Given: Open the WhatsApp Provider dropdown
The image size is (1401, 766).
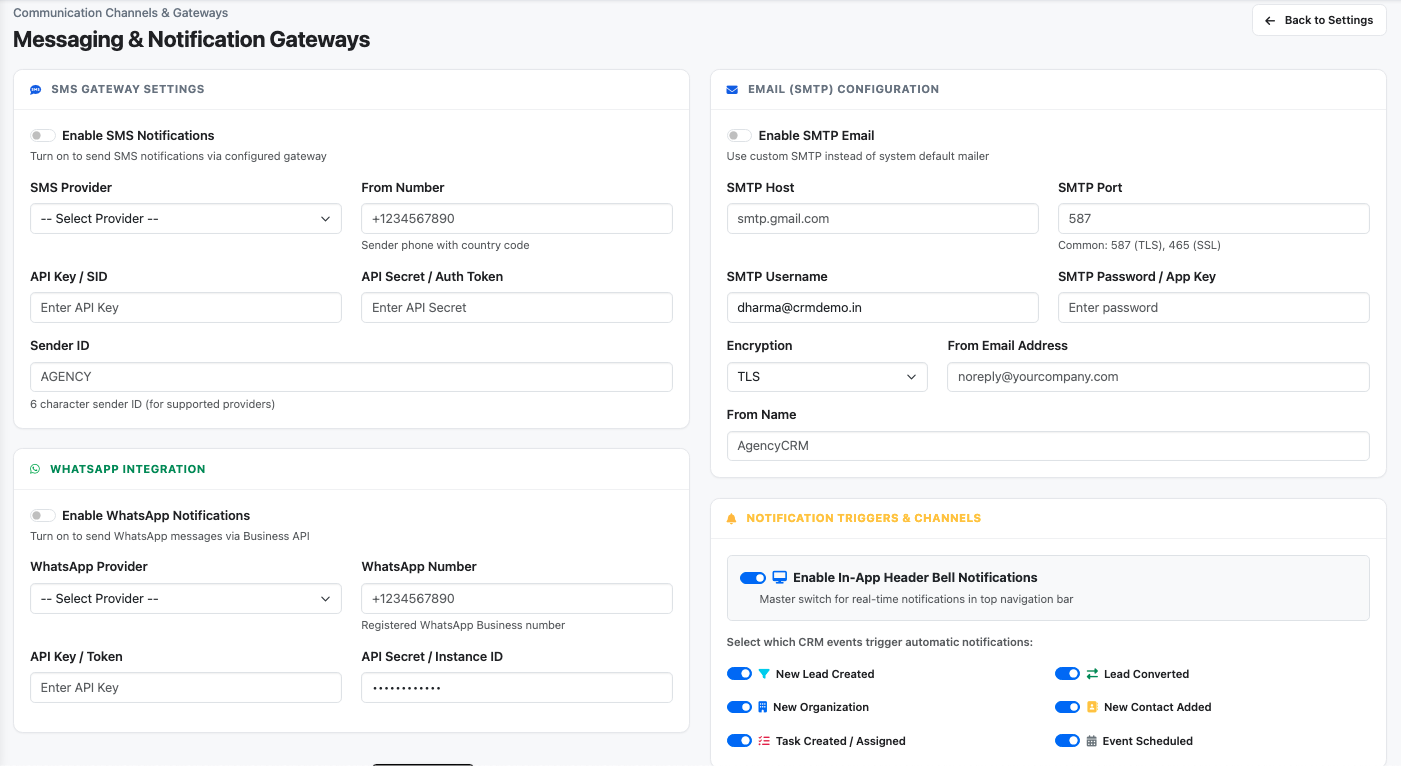Looking at the screenshot, I should (186, 599).
